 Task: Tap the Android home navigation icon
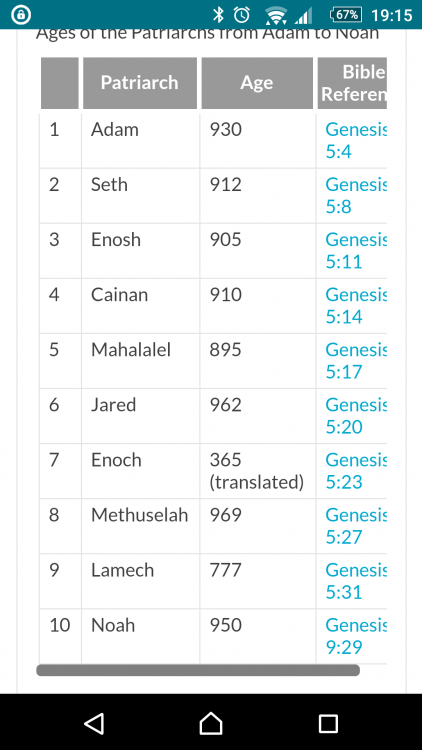coord(211,723)
